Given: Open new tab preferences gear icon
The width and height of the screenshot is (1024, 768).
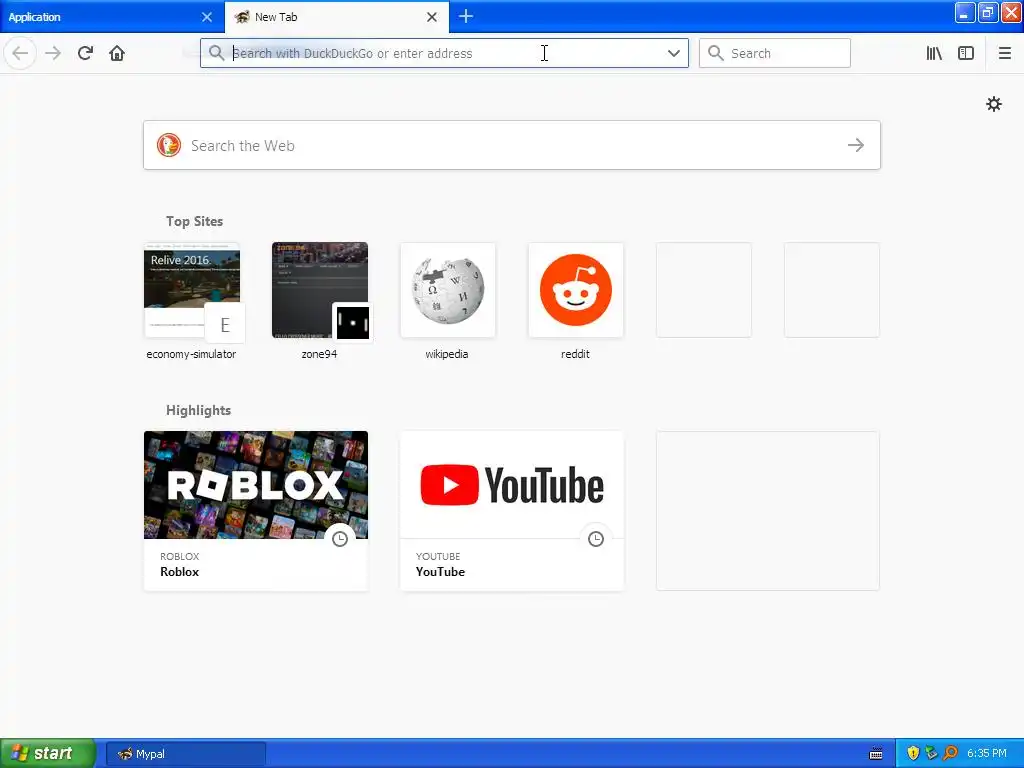Looking at the screenshot, I should click(993, 104).
